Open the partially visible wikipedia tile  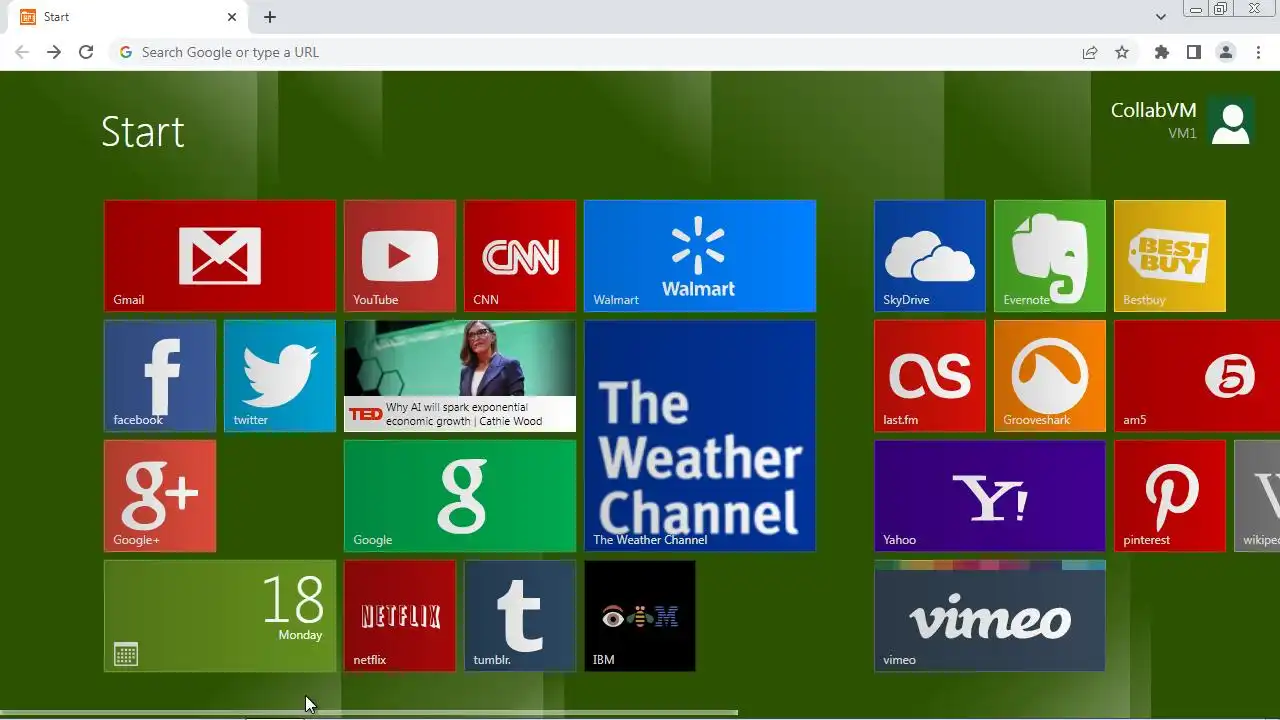(1257, 496)
